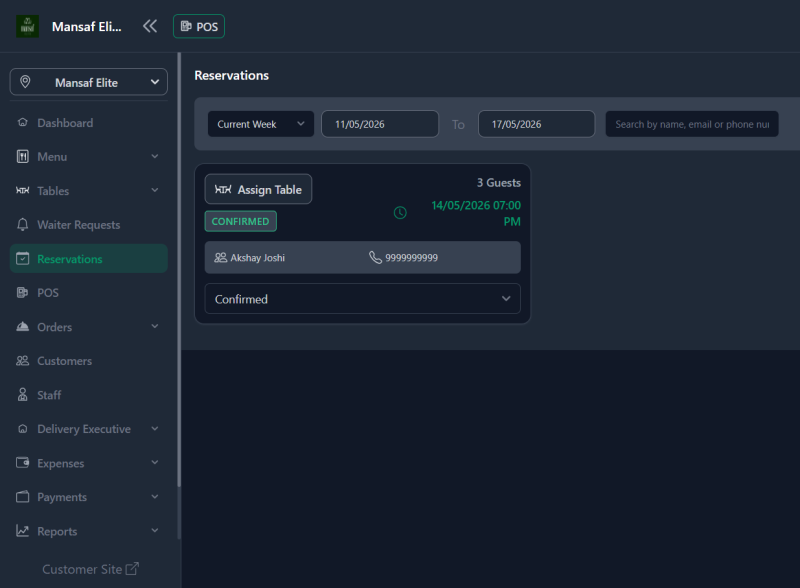Click the guest people icon beside Akshay Joshi
800x588 pixels.
coord(220,258)
